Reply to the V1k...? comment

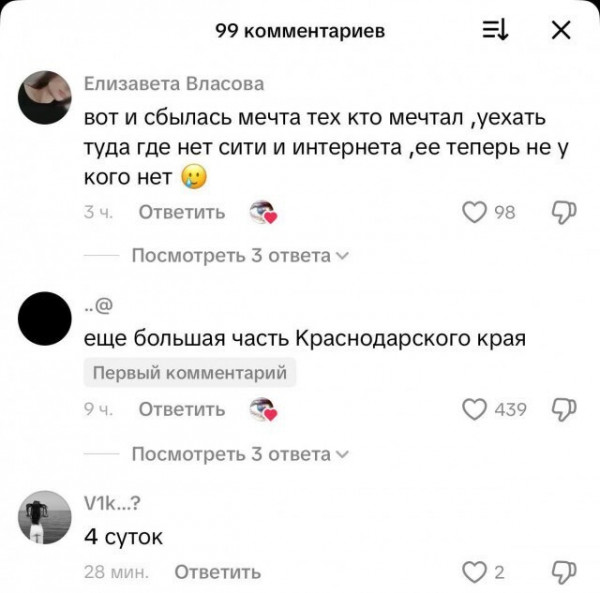[x=218, y=572]
